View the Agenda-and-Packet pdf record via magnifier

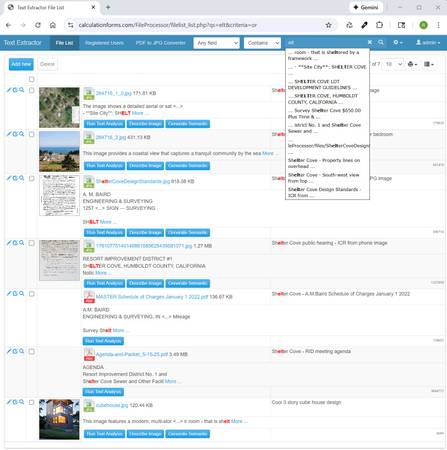[21, 351]
